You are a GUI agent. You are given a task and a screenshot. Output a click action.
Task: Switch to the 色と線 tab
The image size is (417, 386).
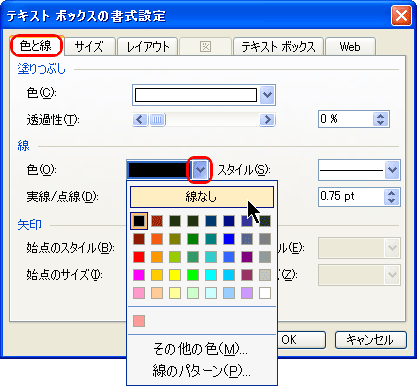36,46
